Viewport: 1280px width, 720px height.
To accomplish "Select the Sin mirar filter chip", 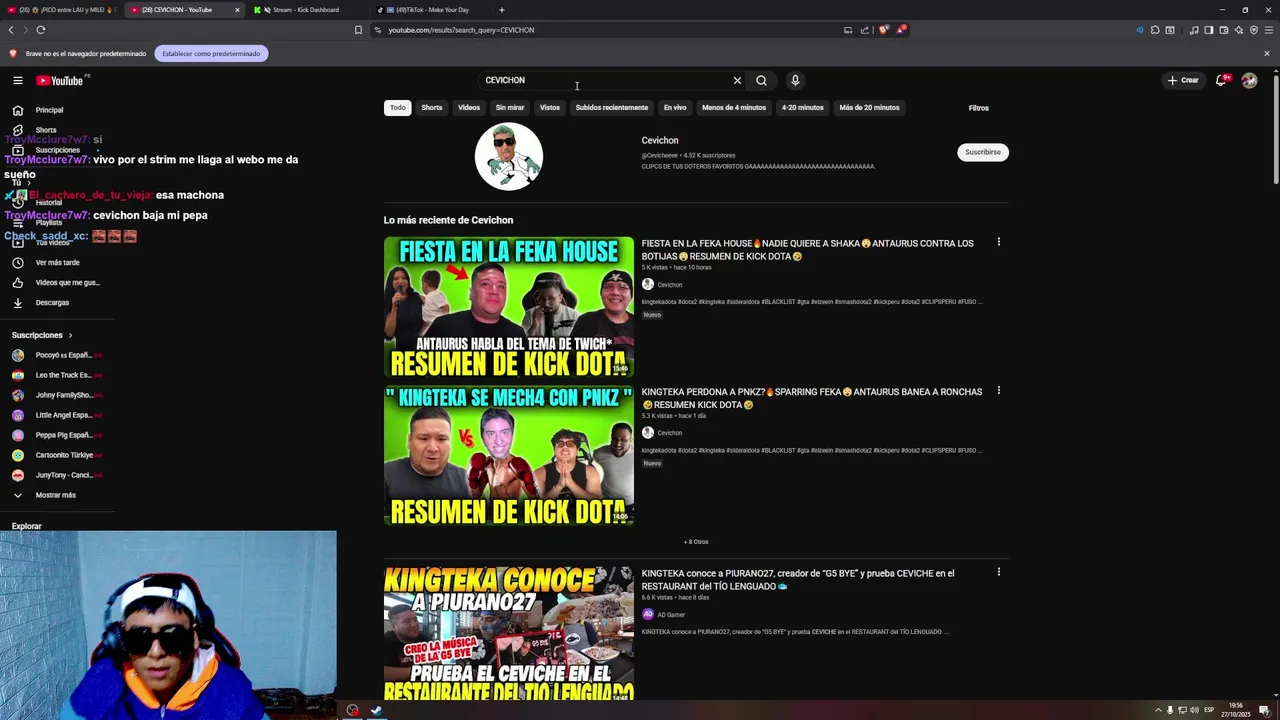I will [x=510, y=107].
